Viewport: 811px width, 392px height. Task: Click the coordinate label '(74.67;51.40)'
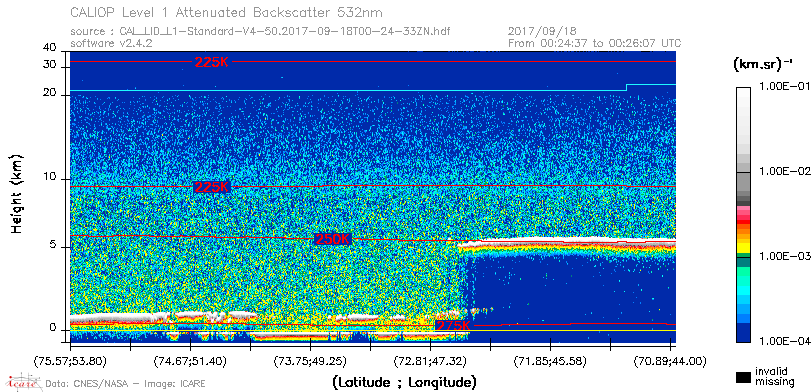click(x=190, y=360)
